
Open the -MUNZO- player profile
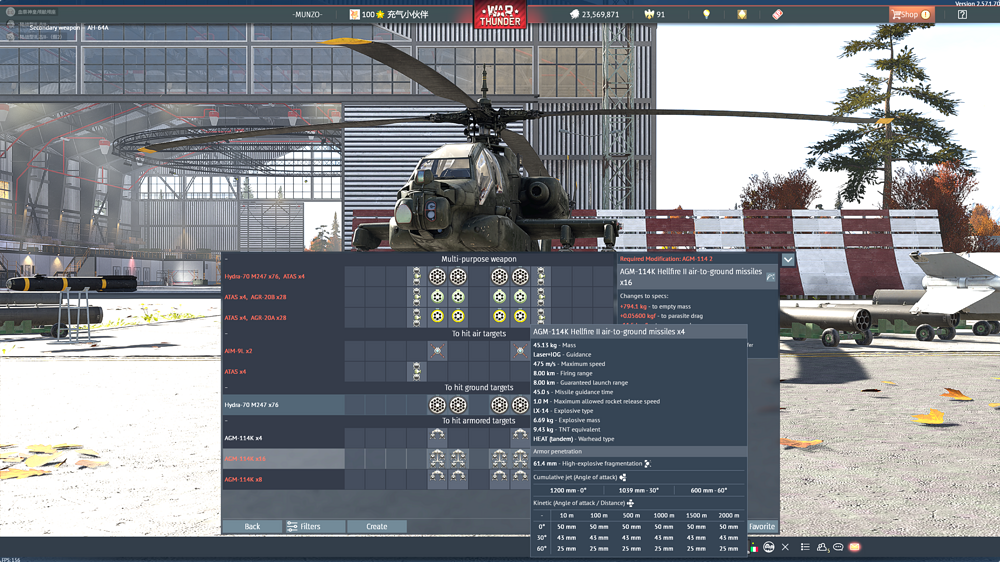click(307, 14)
